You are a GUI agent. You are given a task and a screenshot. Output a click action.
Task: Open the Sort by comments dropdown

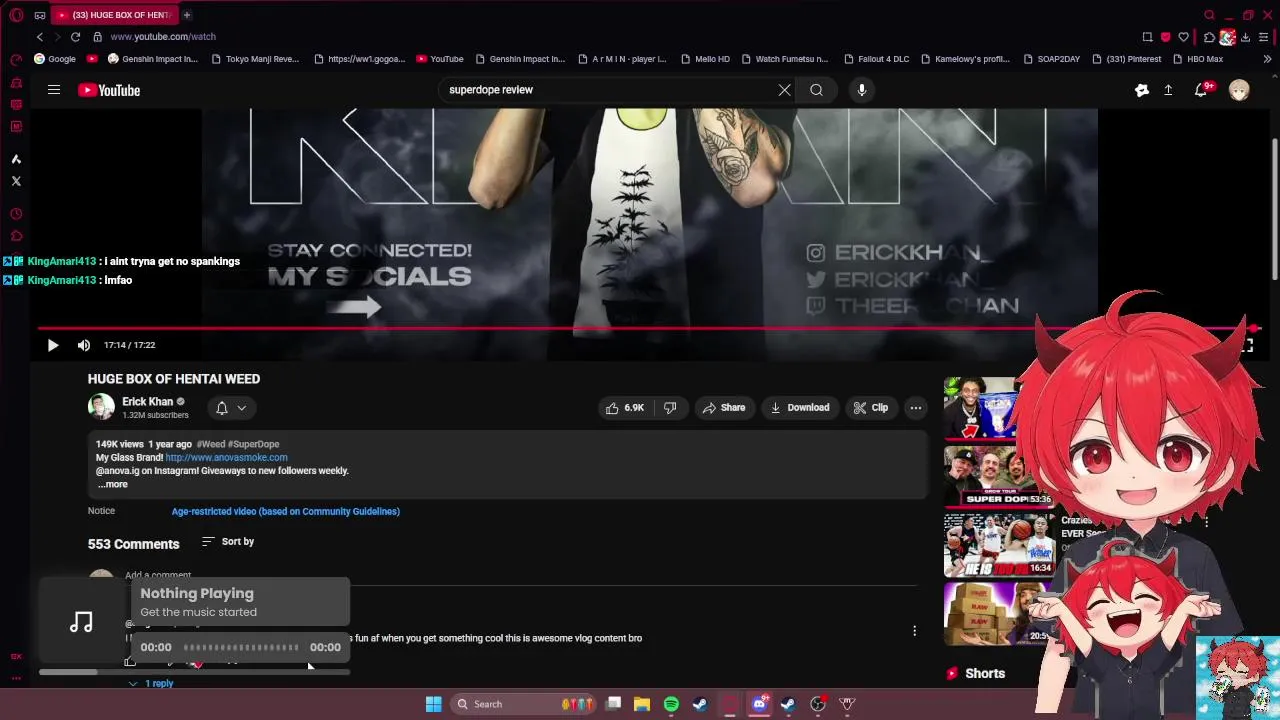pos(228,541)
